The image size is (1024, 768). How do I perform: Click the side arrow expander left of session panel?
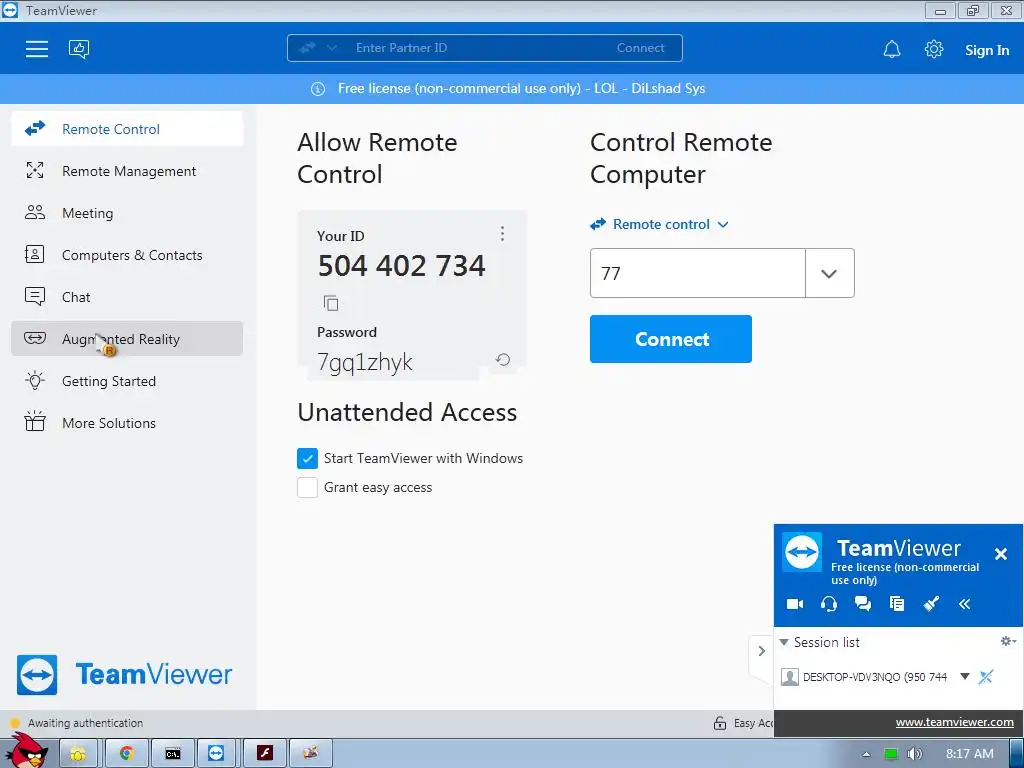[x=761, y=651]
